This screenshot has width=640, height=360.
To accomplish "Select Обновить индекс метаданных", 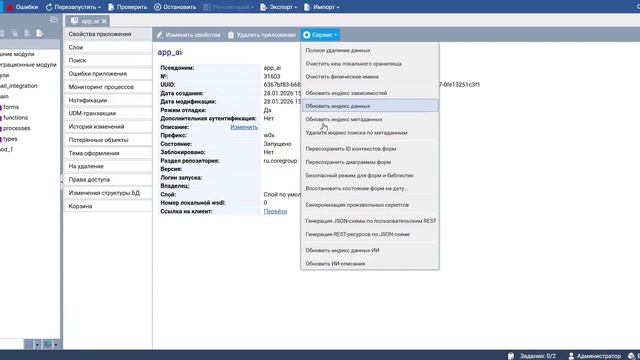I will 370,120.
